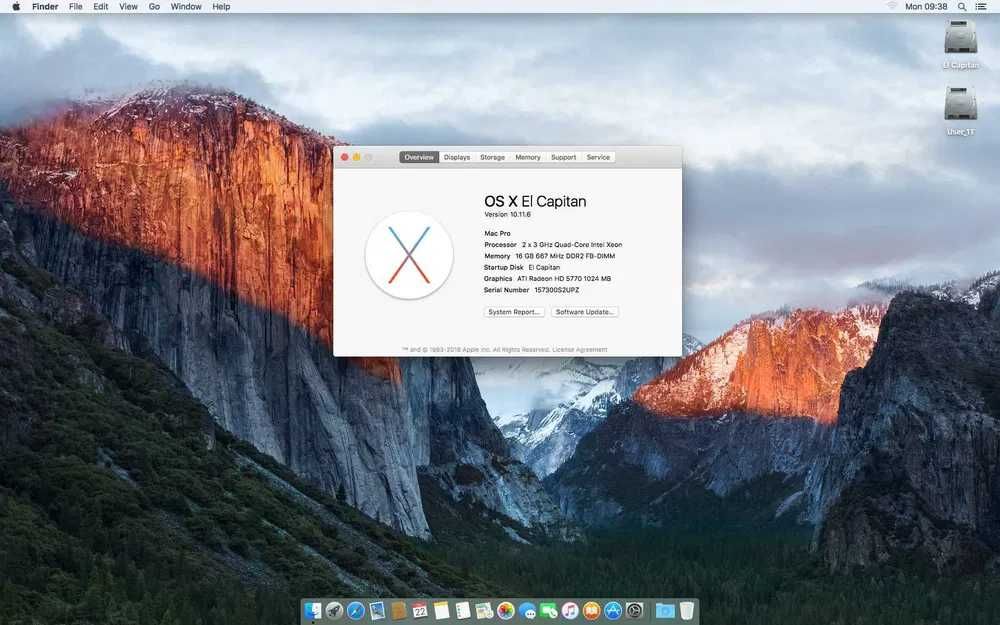Open the File menu
Screen dimensions: 1000x625
click(x=76, y=6)
